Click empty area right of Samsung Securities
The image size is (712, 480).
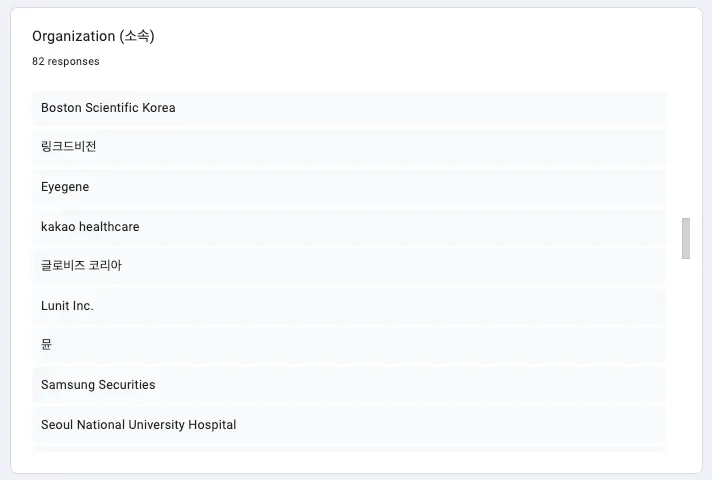coord(410,385)
